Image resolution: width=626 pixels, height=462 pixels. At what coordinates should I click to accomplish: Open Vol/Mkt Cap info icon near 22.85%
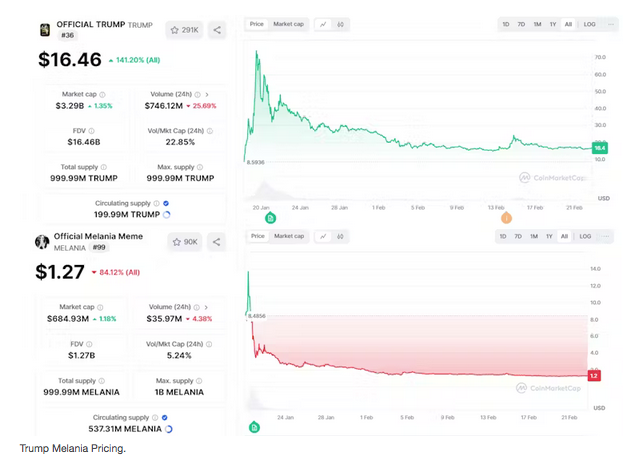[x=210, y=131]
